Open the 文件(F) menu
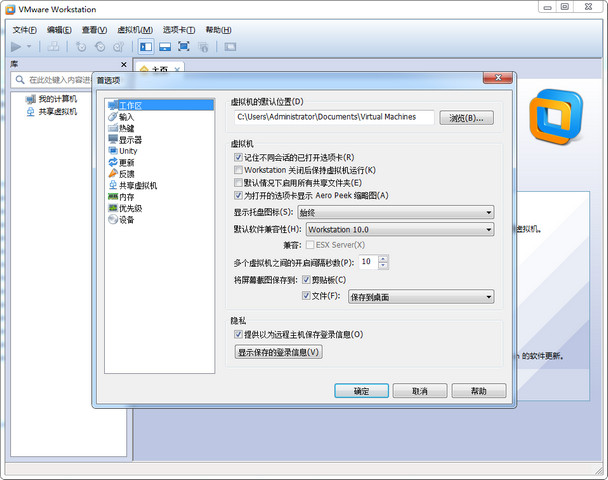Viewport: 608px width, 480px height. pyautogui.click(x=24, y=30)
